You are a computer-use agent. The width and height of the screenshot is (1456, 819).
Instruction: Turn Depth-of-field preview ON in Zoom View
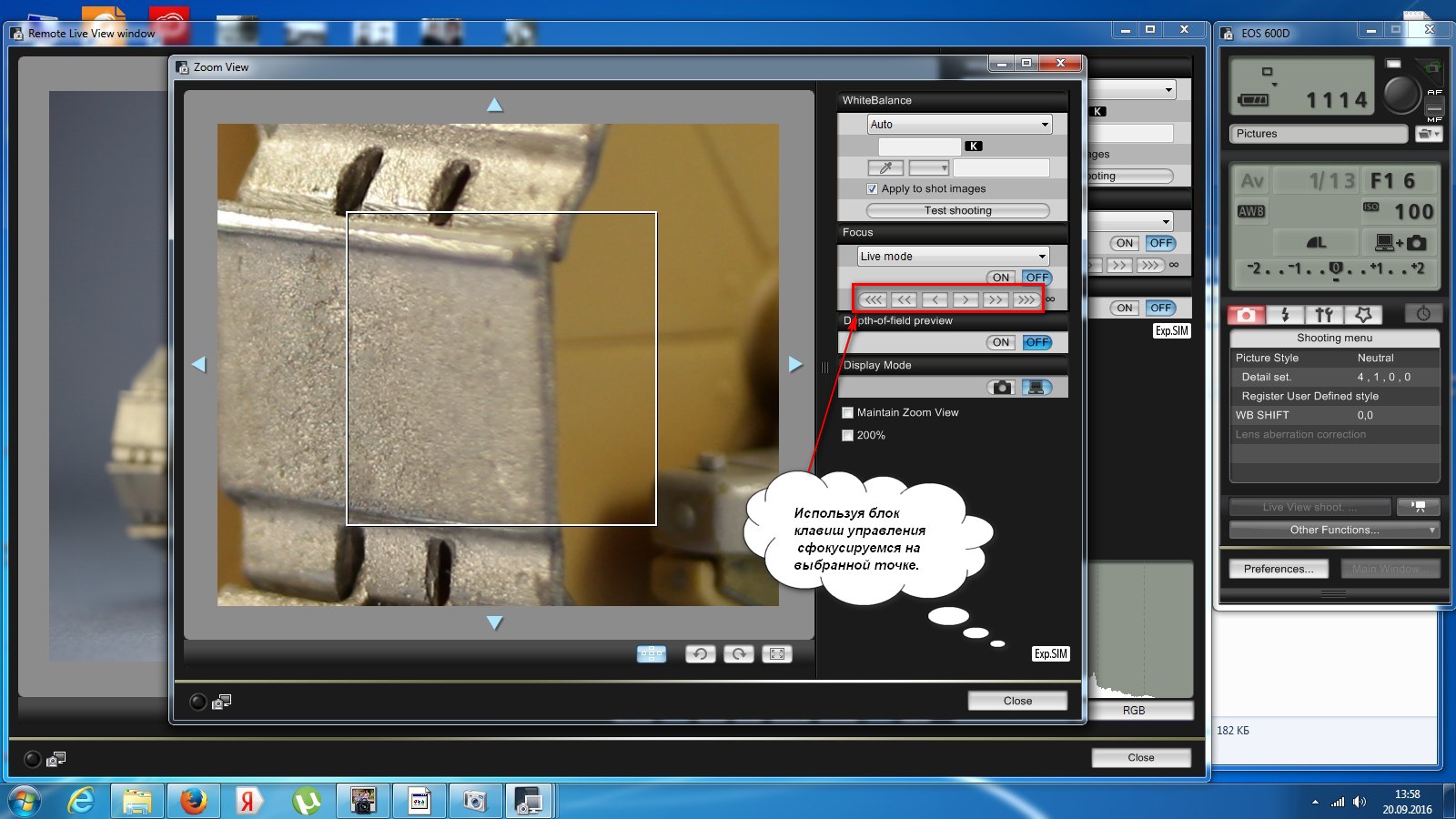click(1001, 342)
